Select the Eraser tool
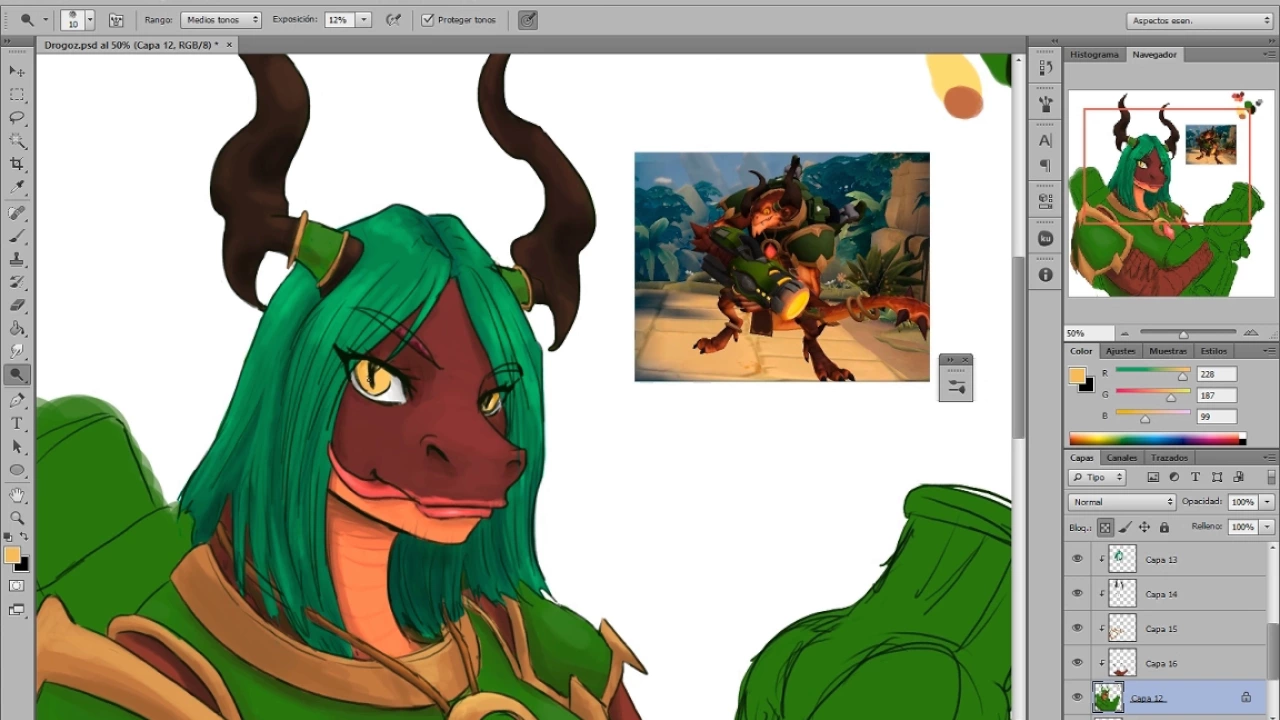 coord(17,305)
